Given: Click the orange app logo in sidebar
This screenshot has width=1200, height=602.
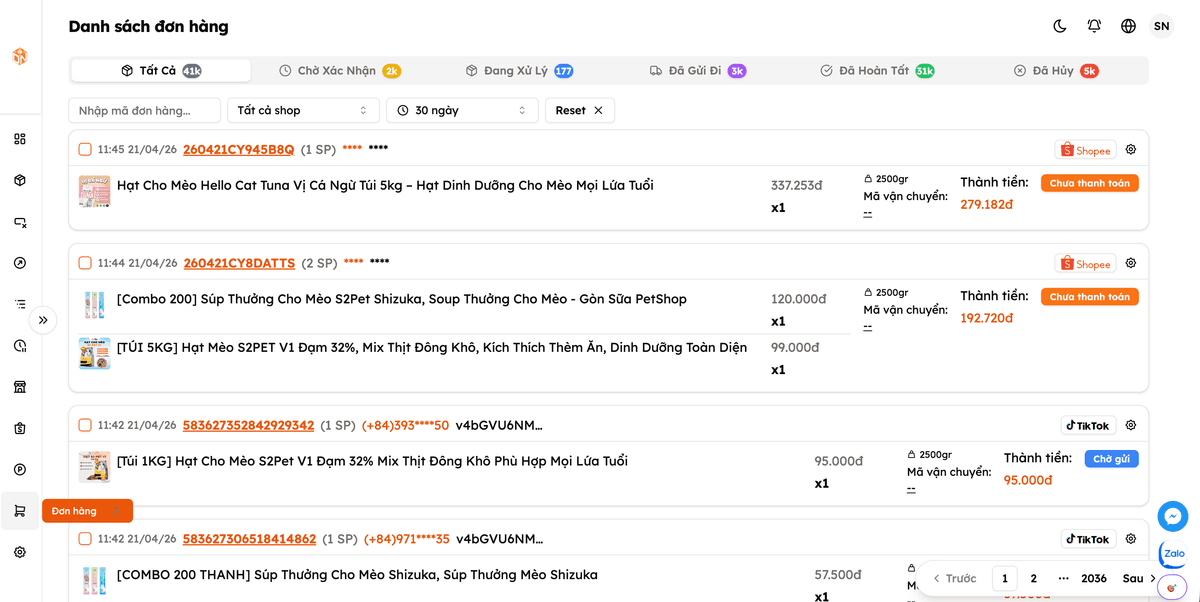Looking at the screenshot, I should click(x=20, y=57).
